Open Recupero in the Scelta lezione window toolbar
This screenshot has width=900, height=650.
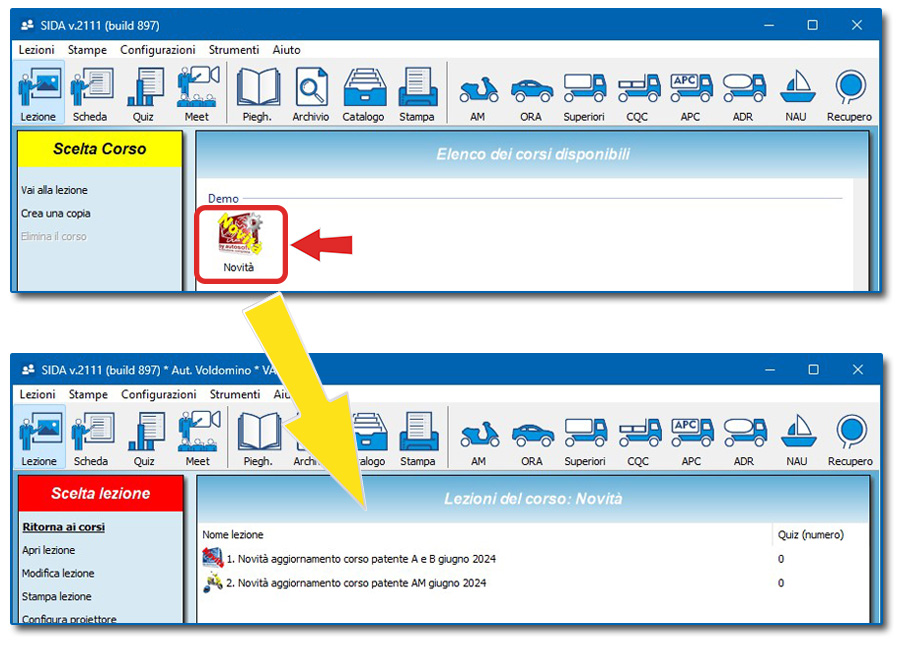coord(850,438)
